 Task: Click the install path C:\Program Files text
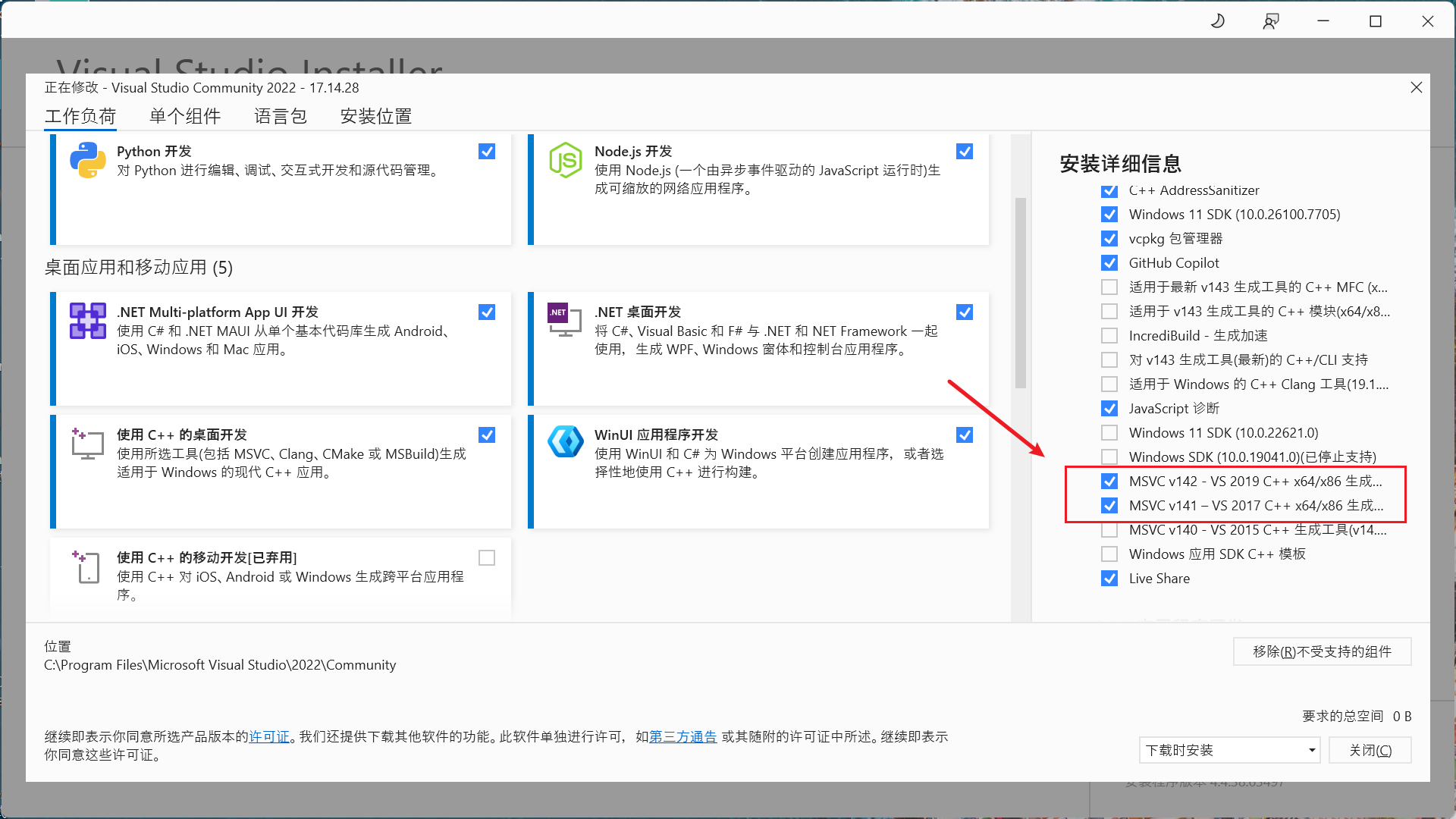[220, 665]
